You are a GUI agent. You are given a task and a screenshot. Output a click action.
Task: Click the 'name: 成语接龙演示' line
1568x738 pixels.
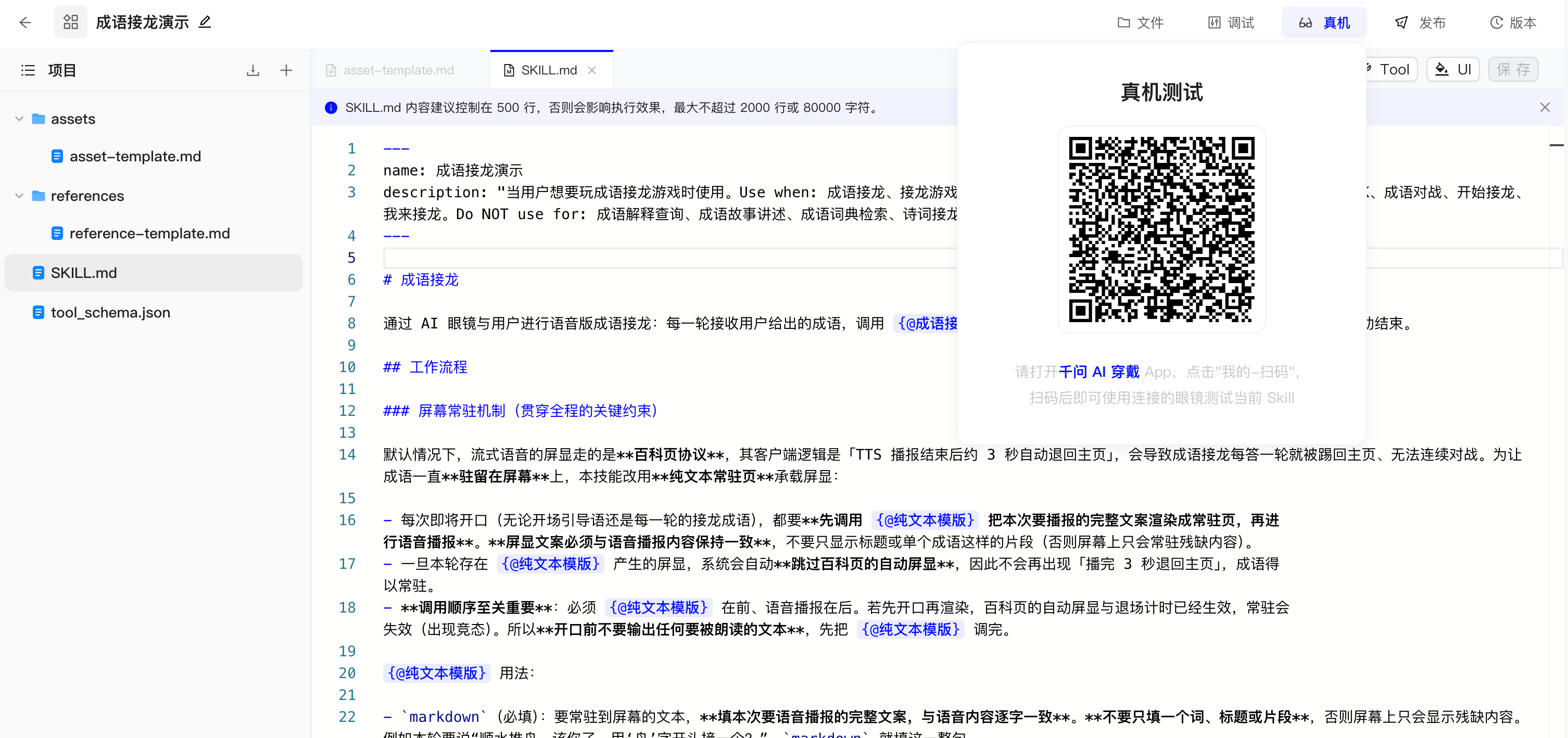click(x=453, y=170)
